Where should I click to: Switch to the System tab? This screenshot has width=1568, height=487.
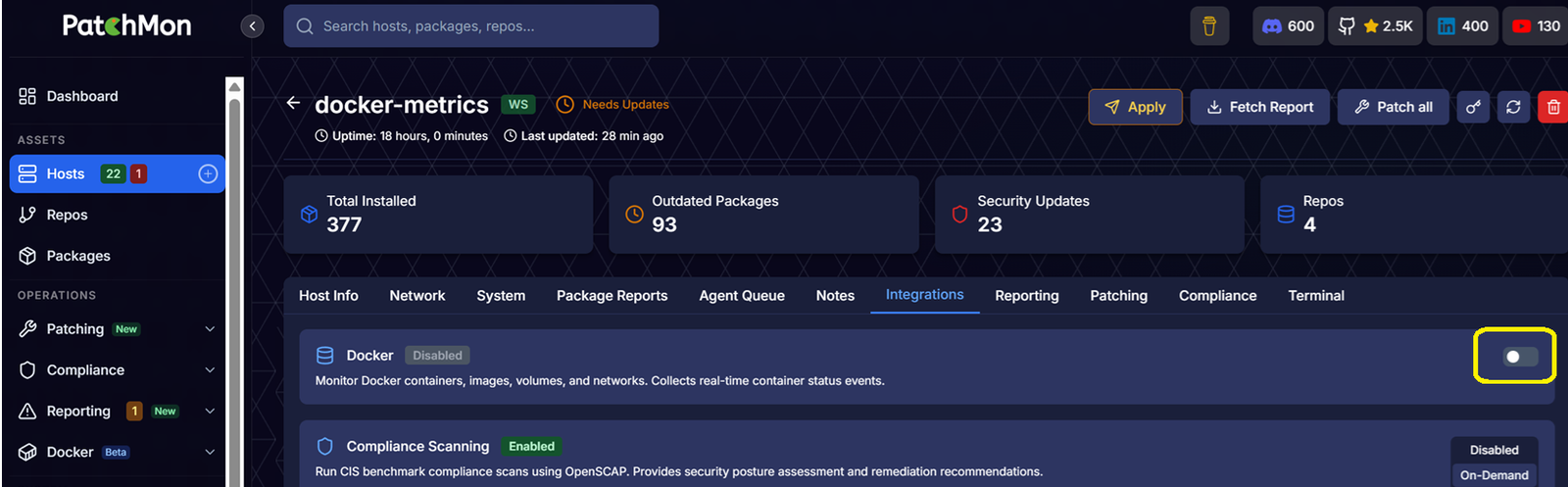point(501,296)
